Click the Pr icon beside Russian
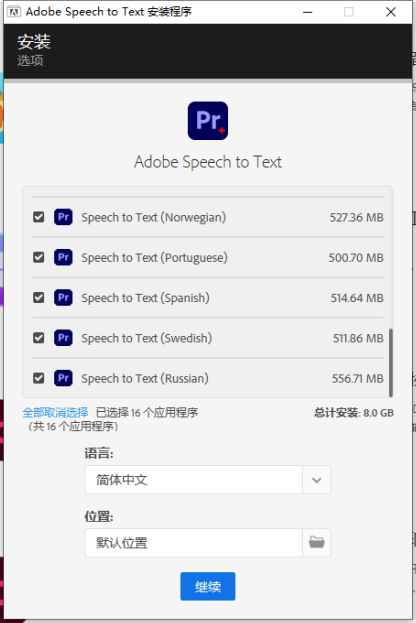 pyautogui.click(x=63, y=378)
